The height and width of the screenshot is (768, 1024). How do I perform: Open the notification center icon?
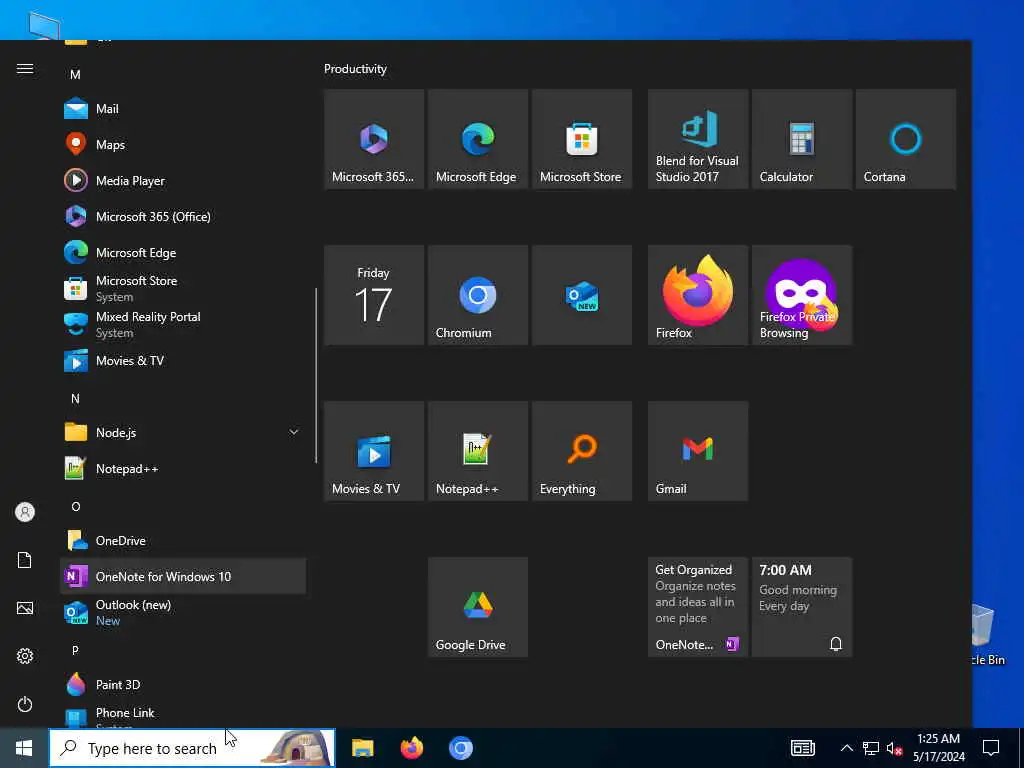(991, 748)
